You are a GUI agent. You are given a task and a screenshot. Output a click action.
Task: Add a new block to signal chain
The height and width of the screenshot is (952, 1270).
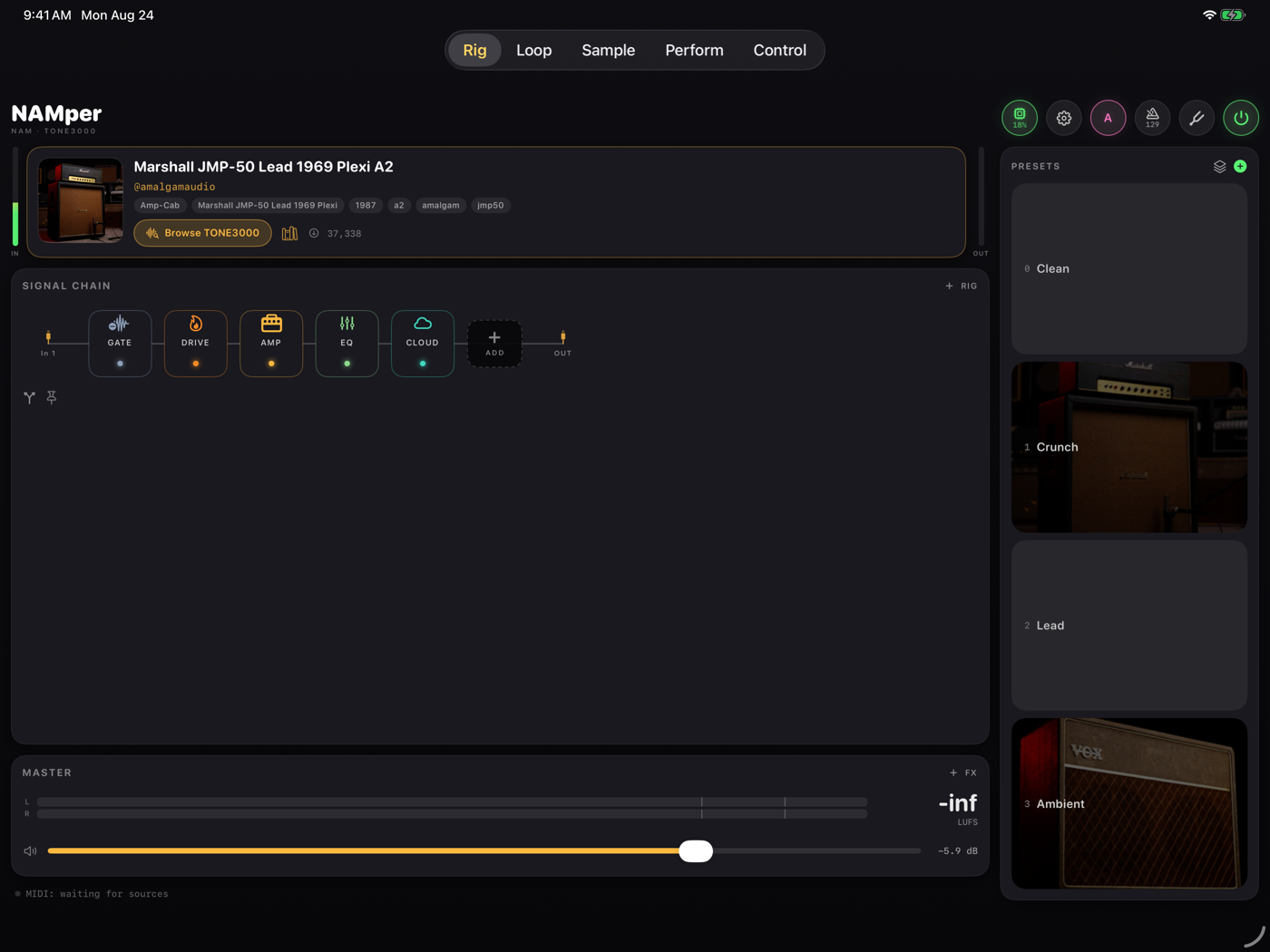(x=494, y=344)
